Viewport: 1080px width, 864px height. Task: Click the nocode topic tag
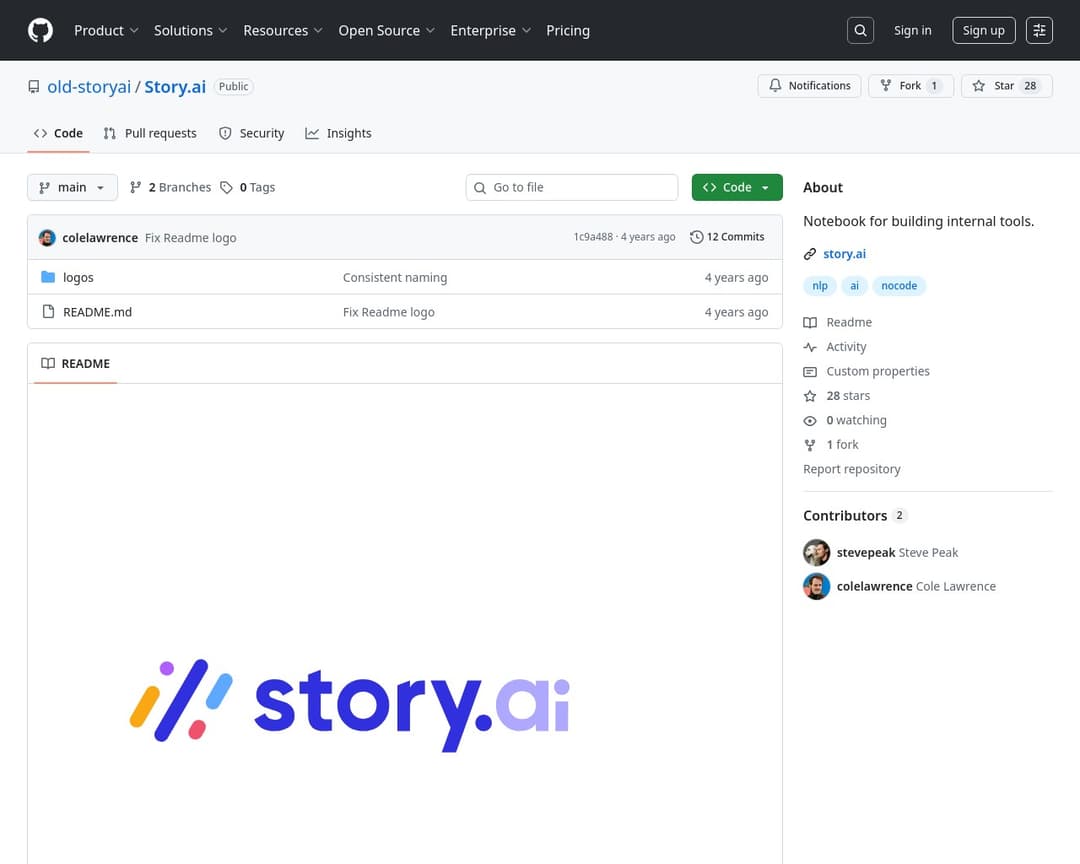(x=899, y=286)
